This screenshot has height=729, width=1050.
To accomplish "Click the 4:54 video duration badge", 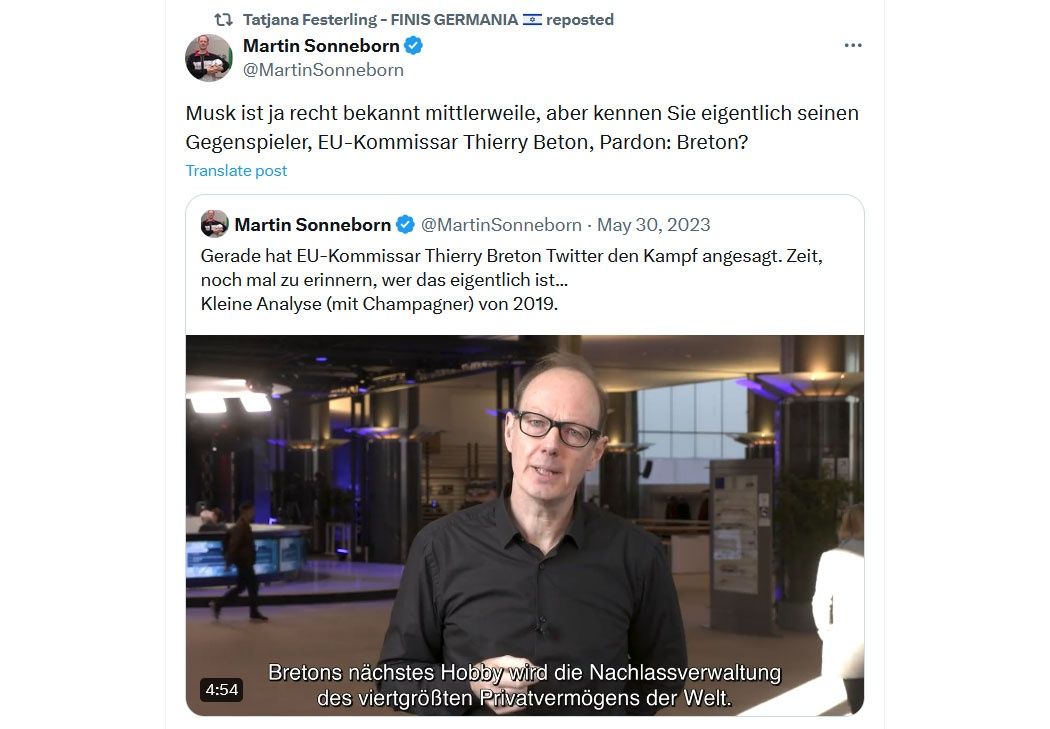I will pyautogui.click(x=222, y=690).
